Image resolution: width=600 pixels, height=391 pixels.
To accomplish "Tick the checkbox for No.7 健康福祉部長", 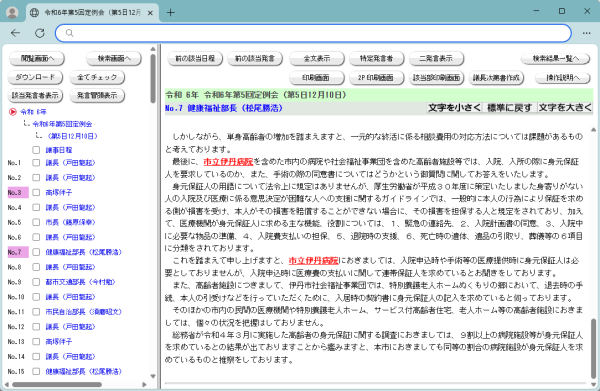I will pyautogui.click(x=36, y=252).
